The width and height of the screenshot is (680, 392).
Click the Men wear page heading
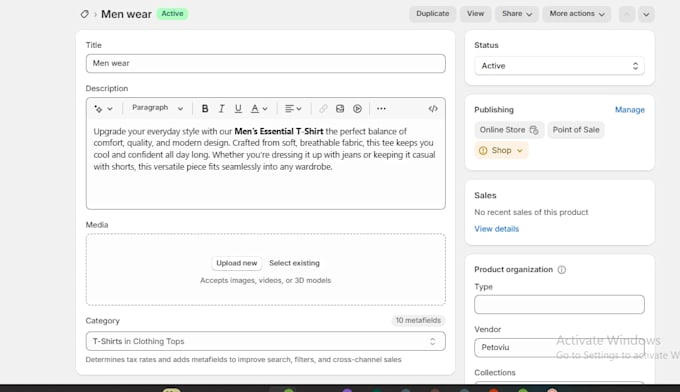coord(126,14)
